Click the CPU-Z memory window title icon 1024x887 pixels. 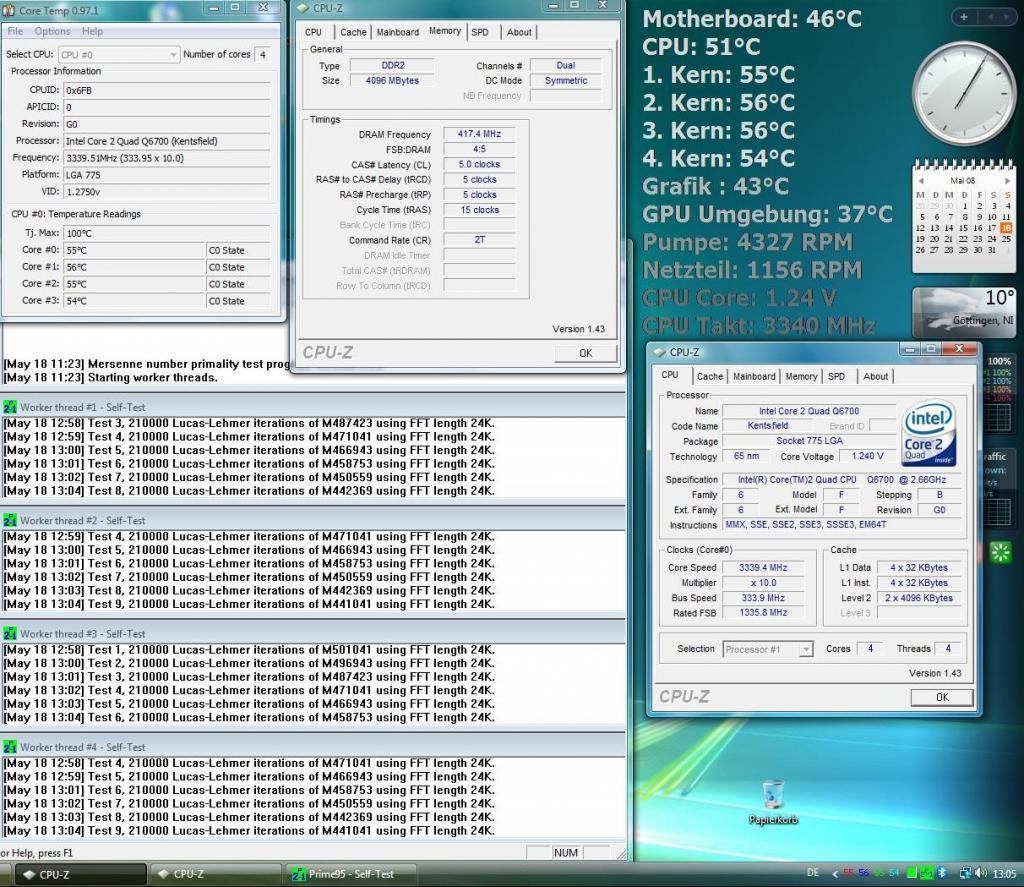(x=302, y=8)
